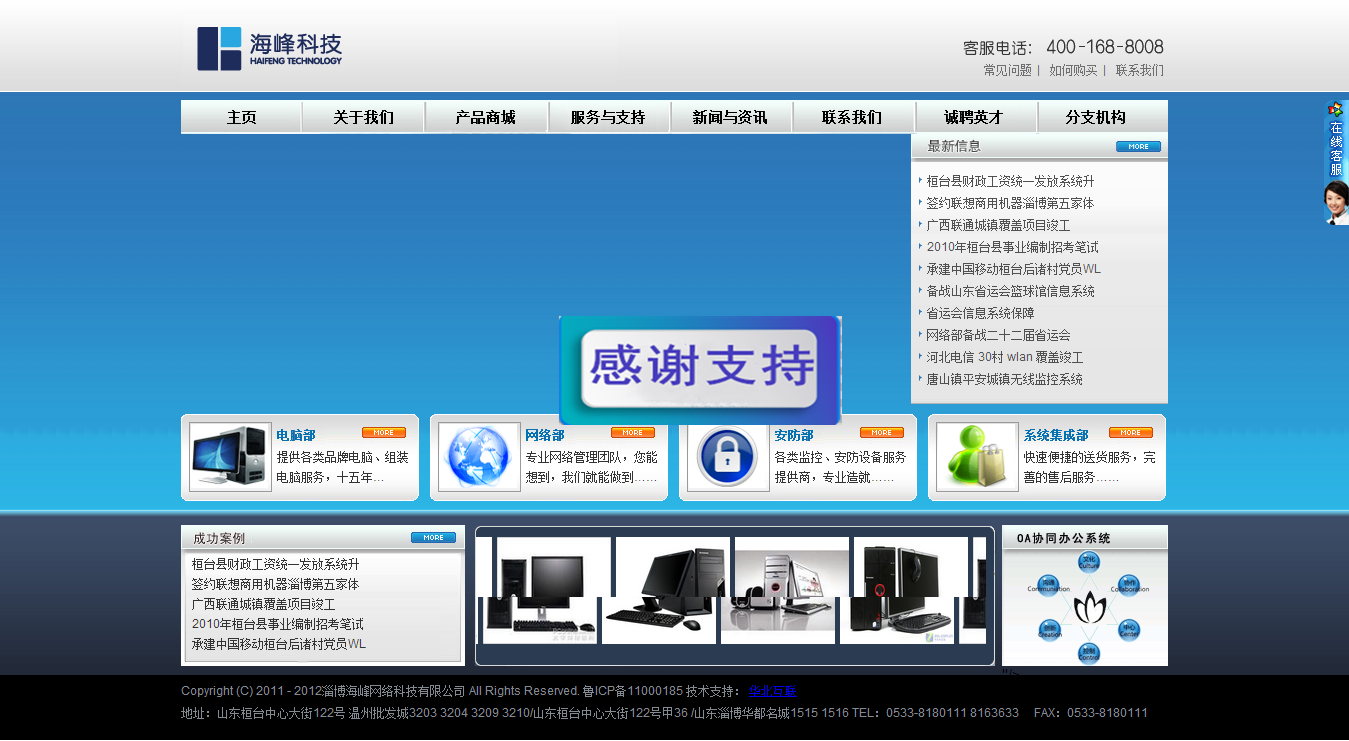This screenshot has height=741, width=1349.
Task: Open the 主页 menu item
Action: click(241, 117)
